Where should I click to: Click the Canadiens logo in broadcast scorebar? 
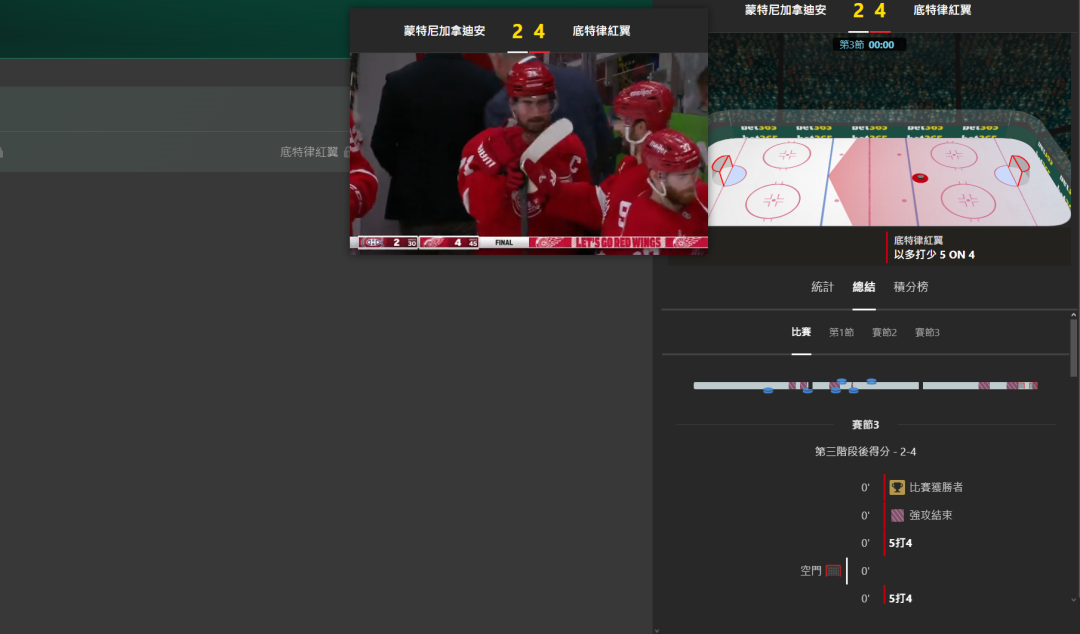click(x=371, y=242)
